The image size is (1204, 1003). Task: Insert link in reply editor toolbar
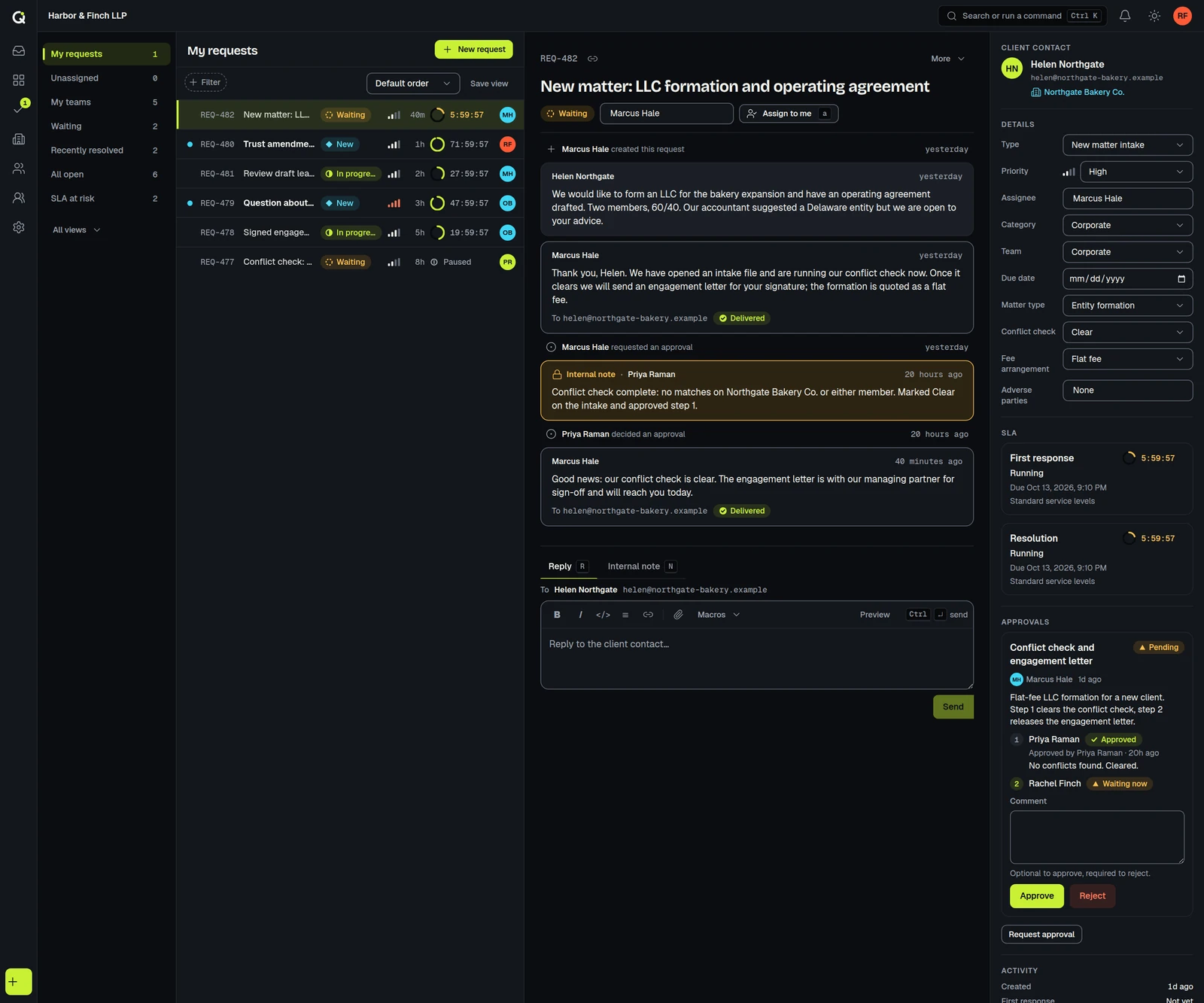648,615
